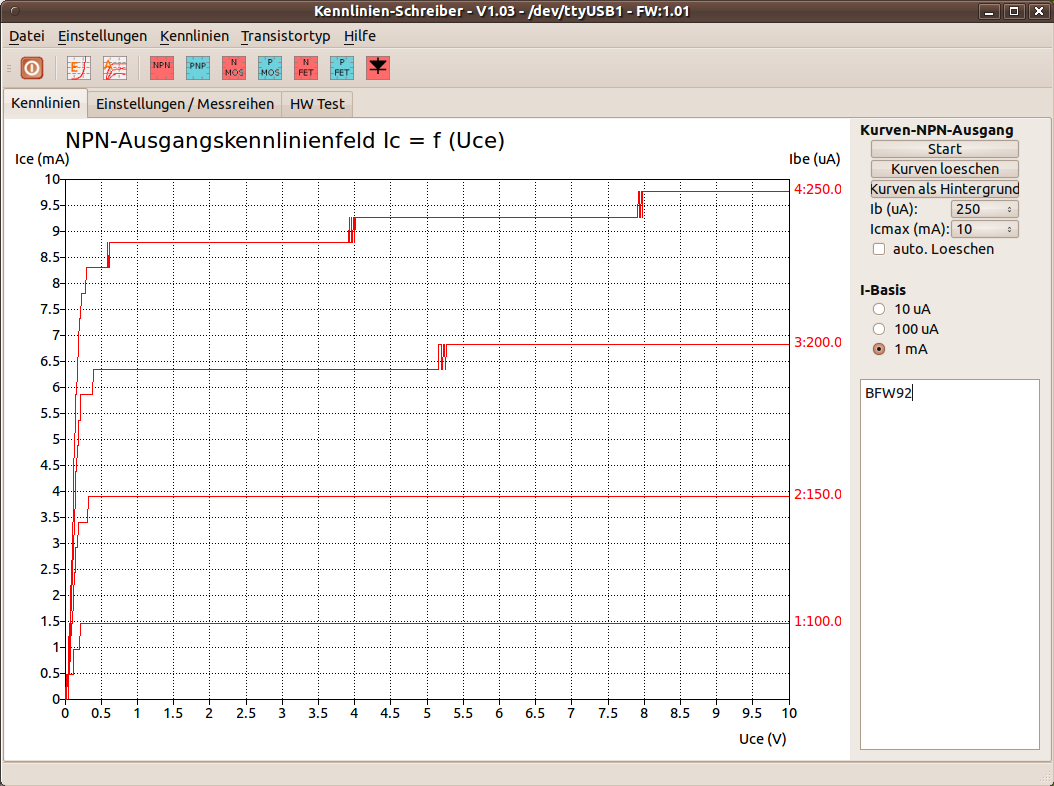The image size is (1054, 786).
Task: Choose the P MOS transistor icon
Action: click(x=270, y=68)
